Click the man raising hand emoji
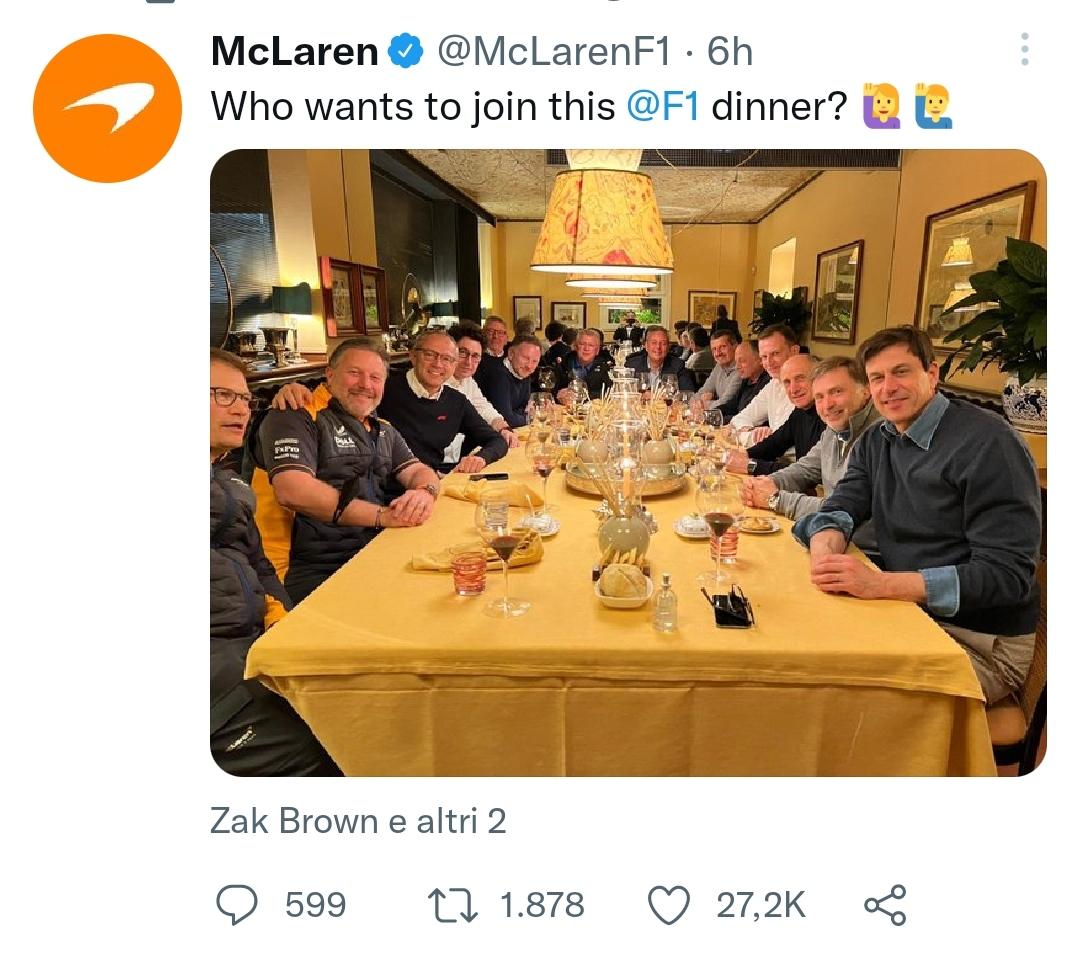 pyautogui.click(x=933, y=106)
